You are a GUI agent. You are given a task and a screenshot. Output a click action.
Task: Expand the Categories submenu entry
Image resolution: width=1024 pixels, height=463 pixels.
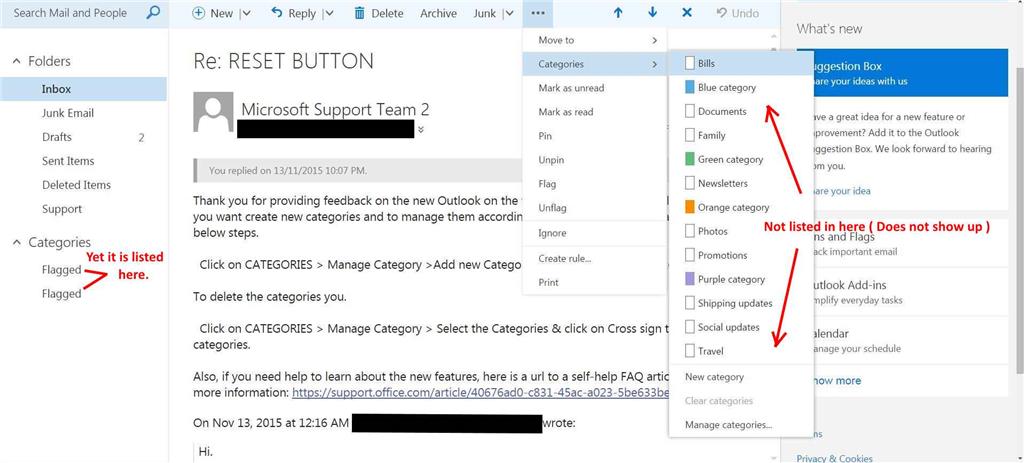pos(594,64)
